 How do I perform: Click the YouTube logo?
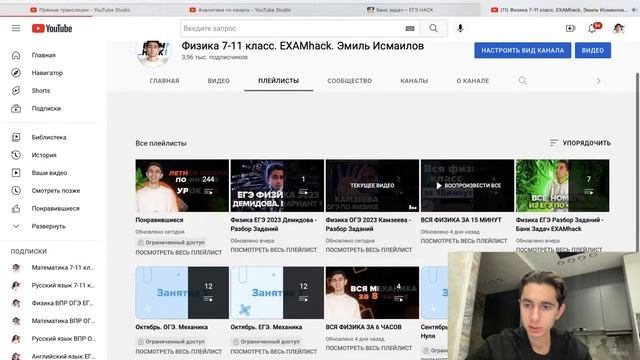[x=52, y=28]
